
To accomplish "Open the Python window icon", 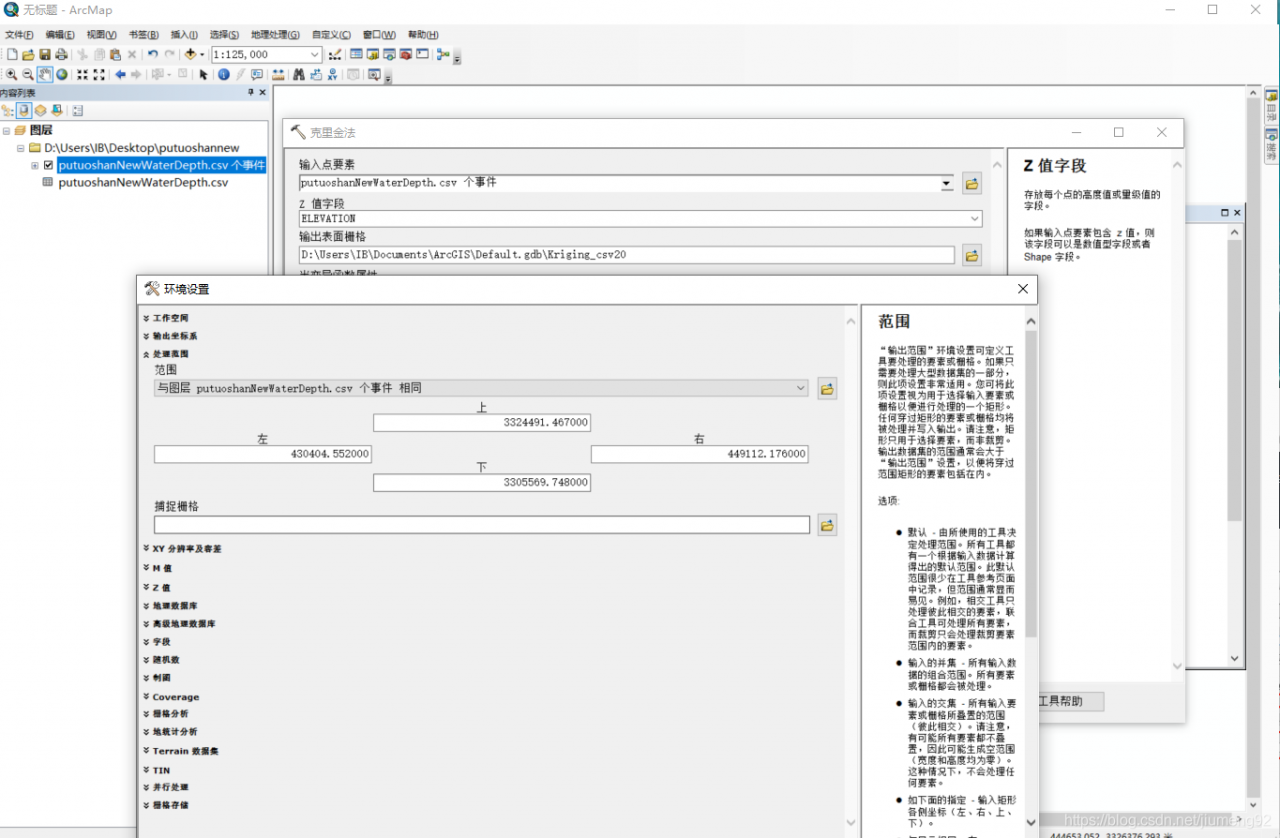I will point(422,54).
